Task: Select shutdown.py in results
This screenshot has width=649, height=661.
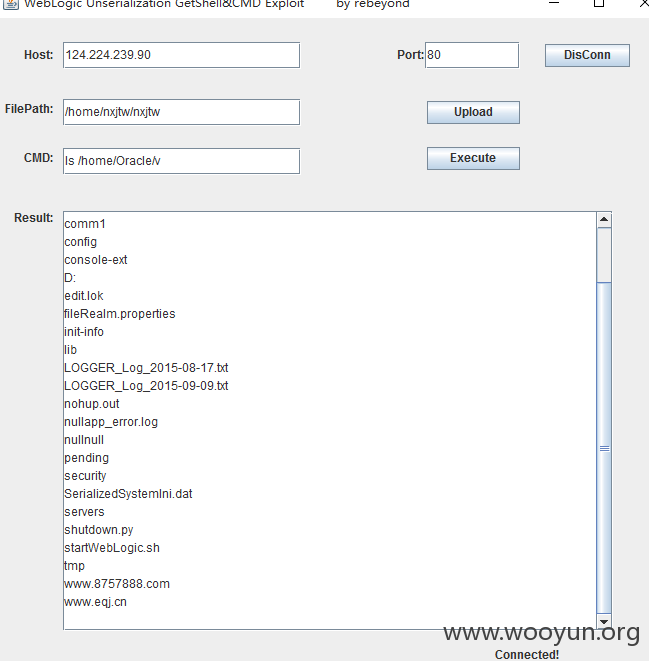Action: [x=99, y=530]
